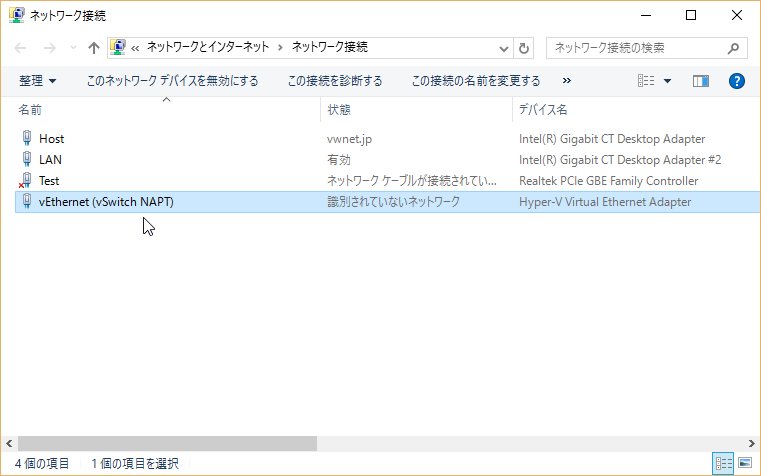Viewport: 761px width, 476px height.
Task: Click Realtek PCIe GBE Family Controller
Action: pyautogui.click(x=608, y=181)
